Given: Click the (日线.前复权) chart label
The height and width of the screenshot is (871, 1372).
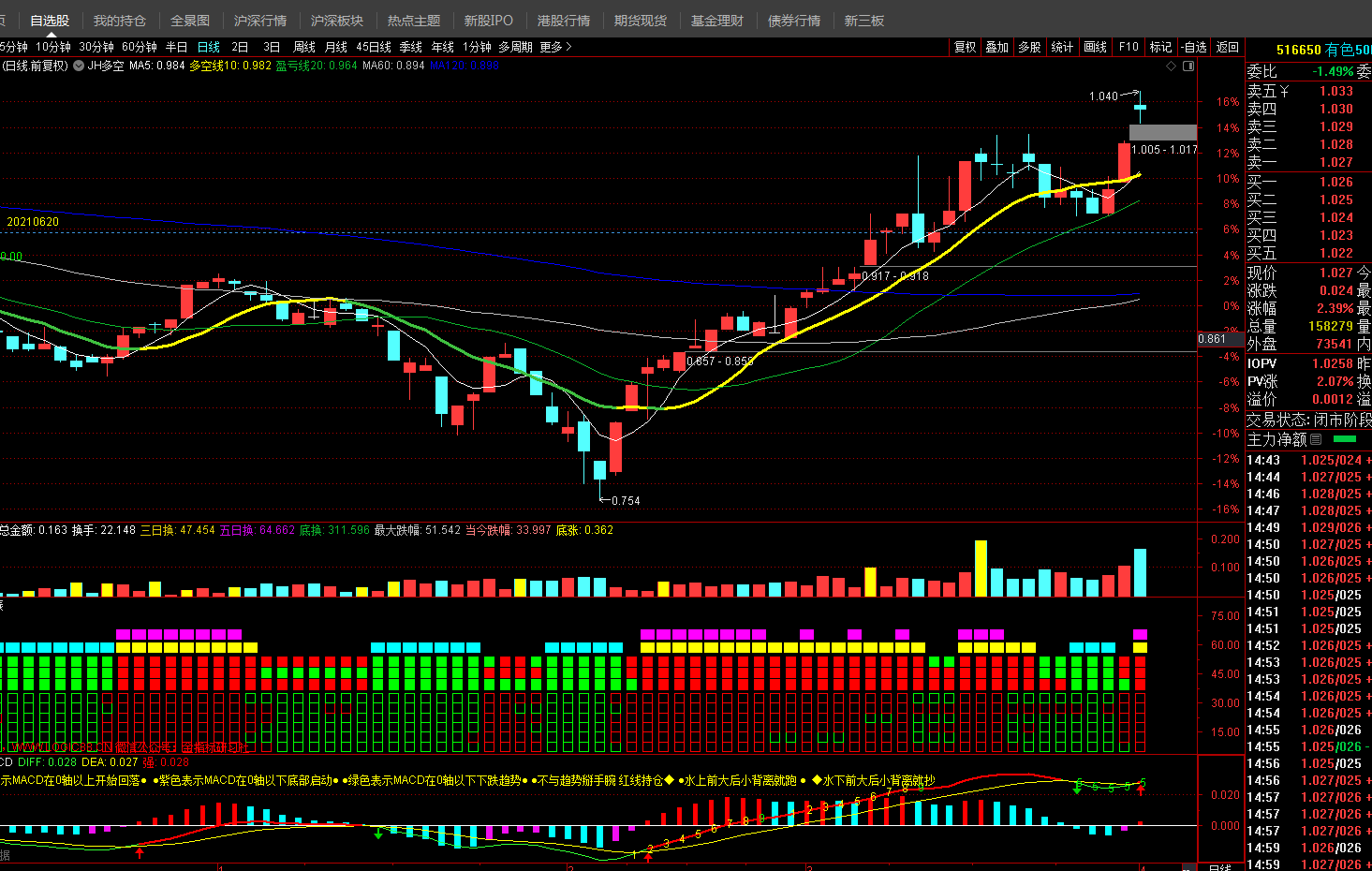Looking at the screenshot, I should 35,66.
